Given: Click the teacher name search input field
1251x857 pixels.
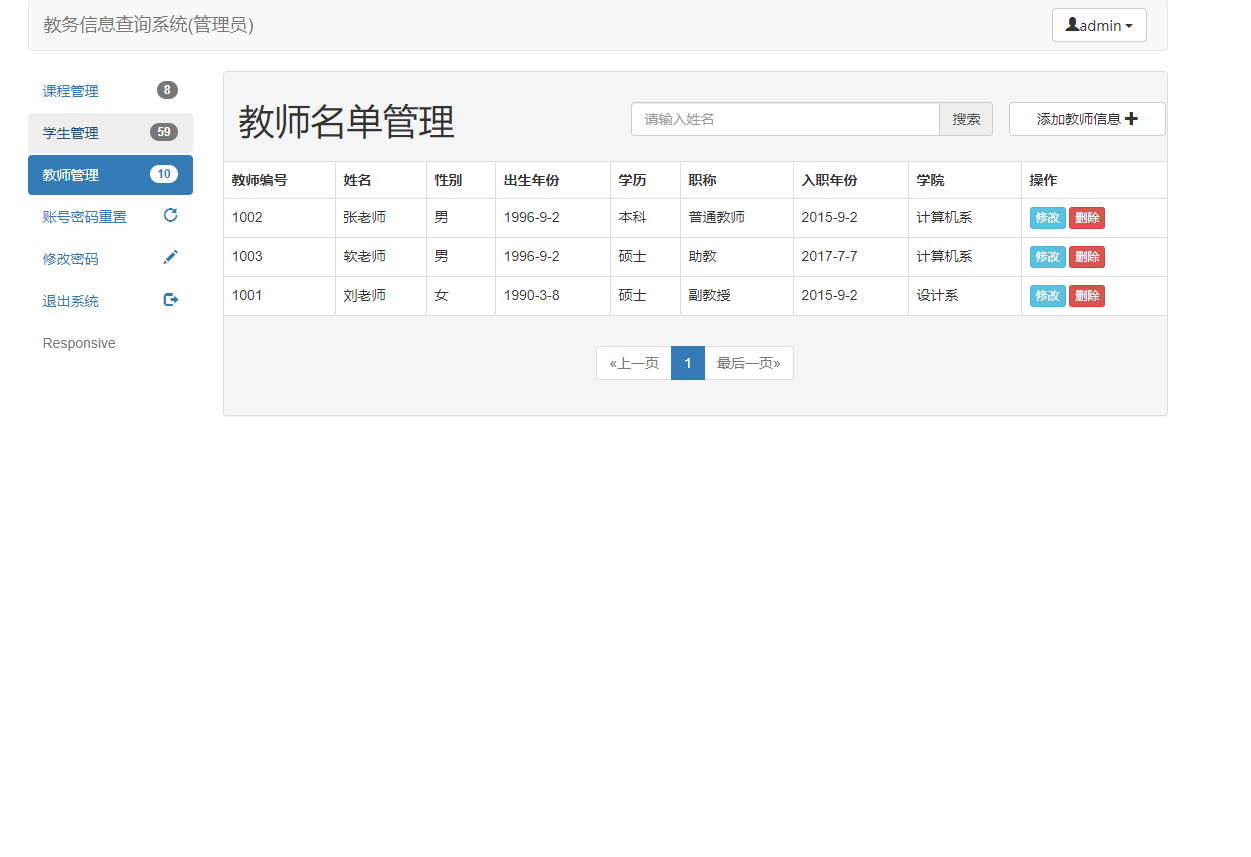Looking at the screenshot, I should (785, 118).
